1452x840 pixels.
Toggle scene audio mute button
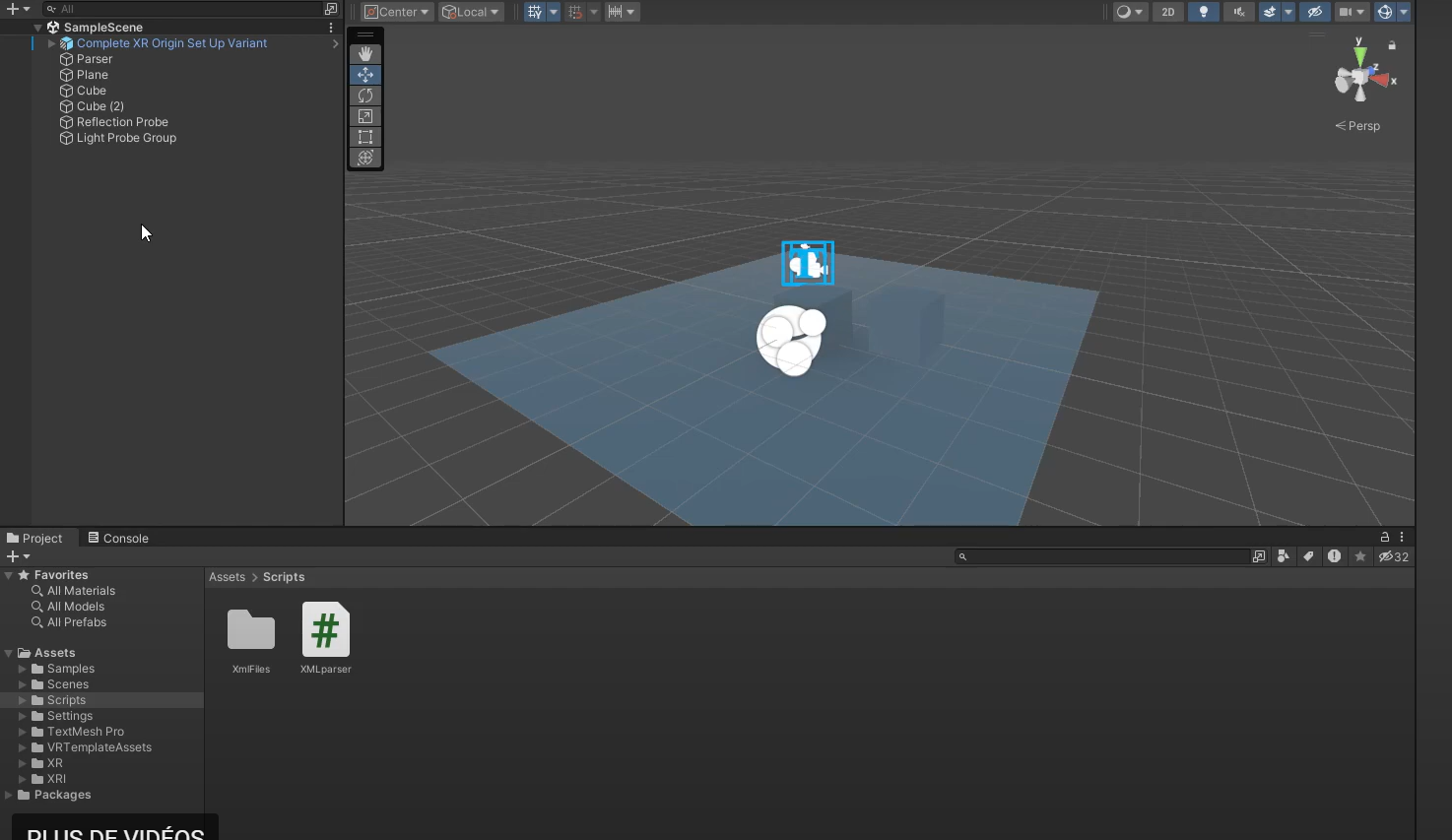pyautogui.click(x=1239, y=12)
